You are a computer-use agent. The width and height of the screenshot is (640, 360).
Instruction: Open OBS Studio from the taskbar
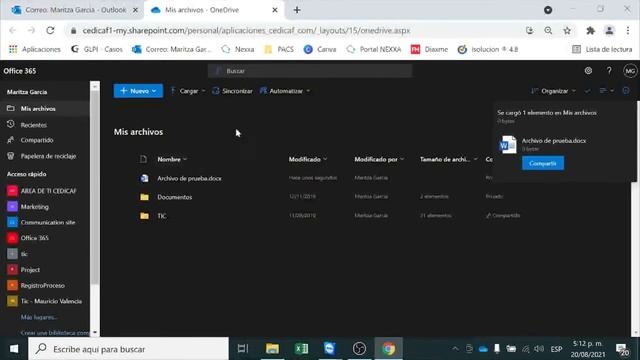(359, 349)
